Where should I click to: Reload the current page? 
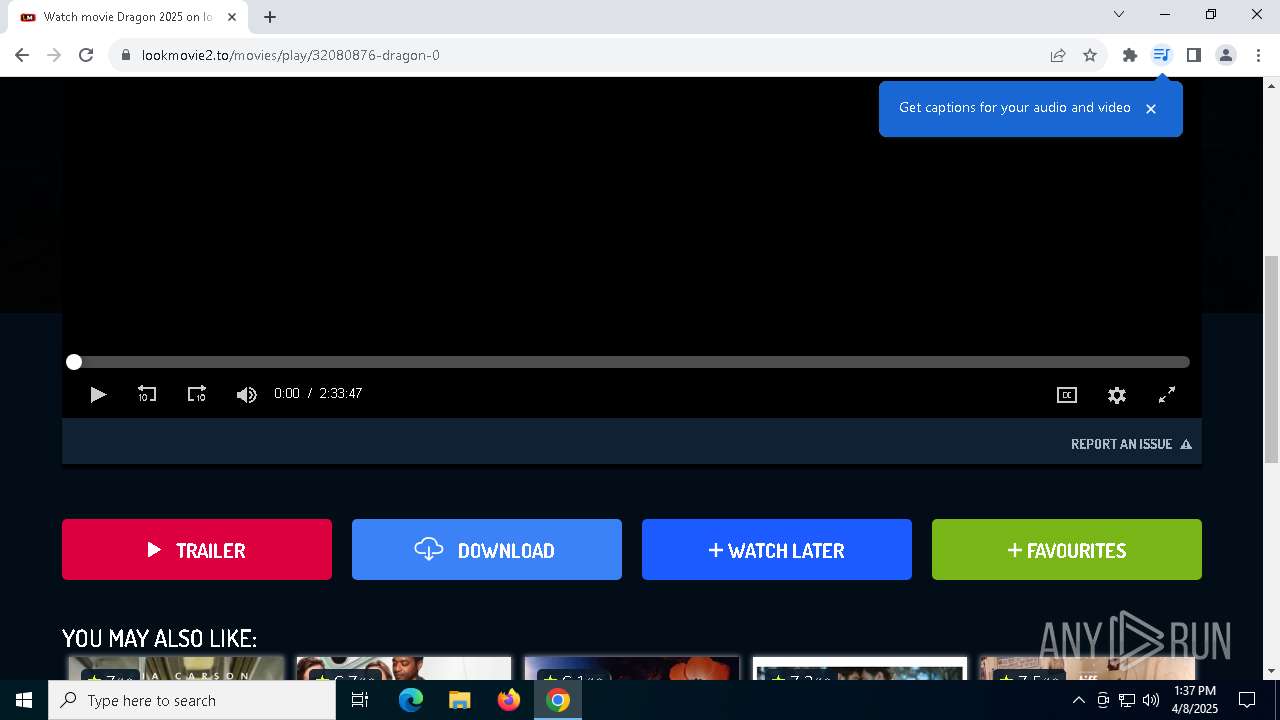86,55
